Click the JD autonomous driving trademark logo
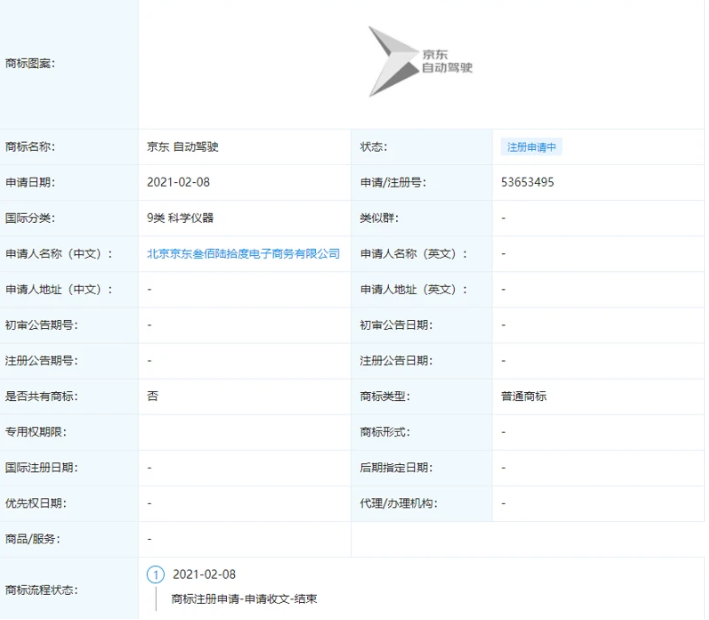Image resolution: width=709 pixels, height=620 pixels. click(x=419, y=62)
